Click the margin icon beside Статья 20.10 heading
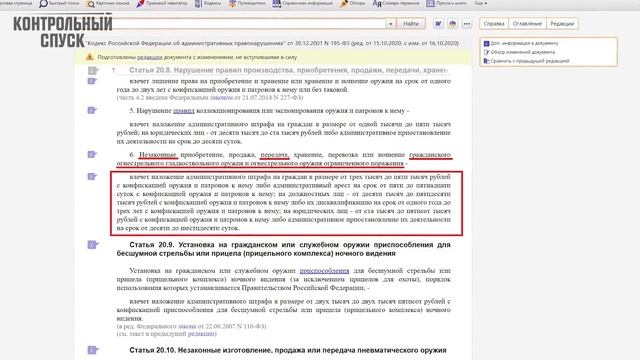This screenshot has height=360, width=640. tap(93, 350)
